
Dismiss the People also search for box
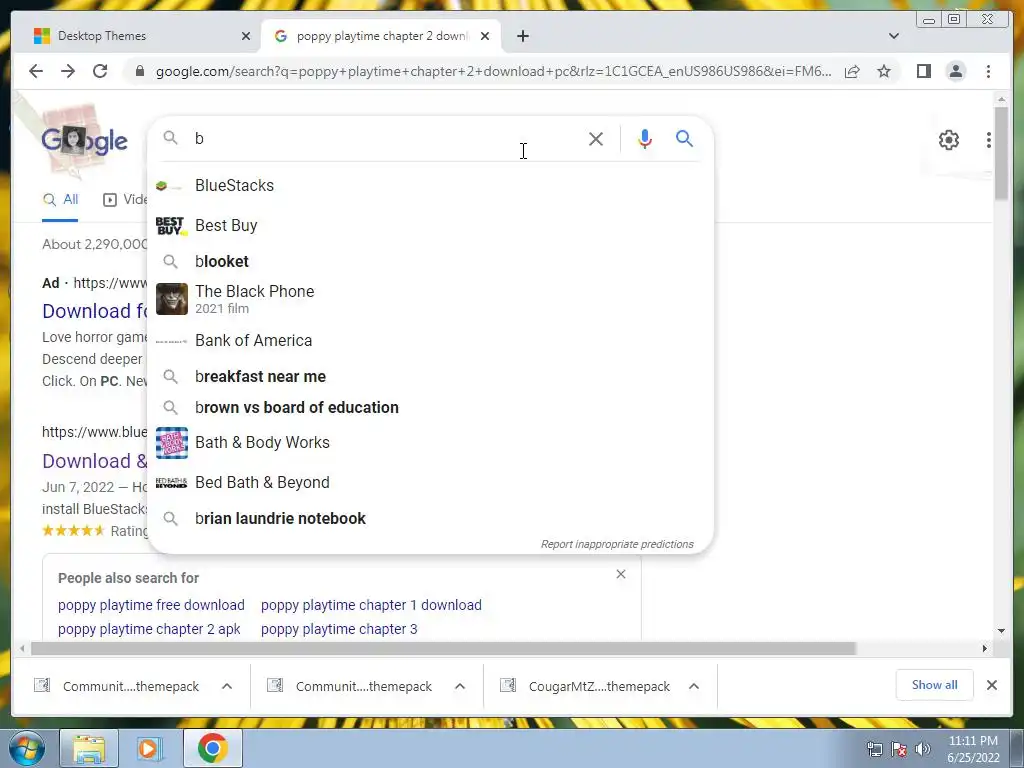(x=620, y=574)
